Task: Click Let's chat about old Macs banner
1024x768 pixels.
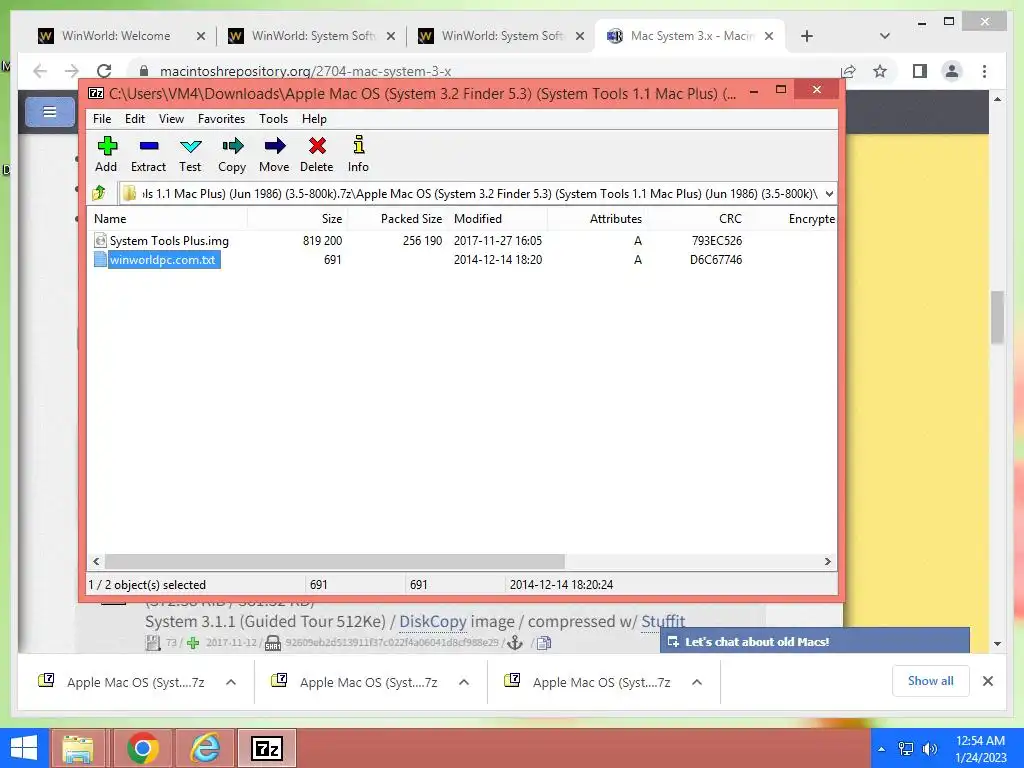Action: [814, 641]
